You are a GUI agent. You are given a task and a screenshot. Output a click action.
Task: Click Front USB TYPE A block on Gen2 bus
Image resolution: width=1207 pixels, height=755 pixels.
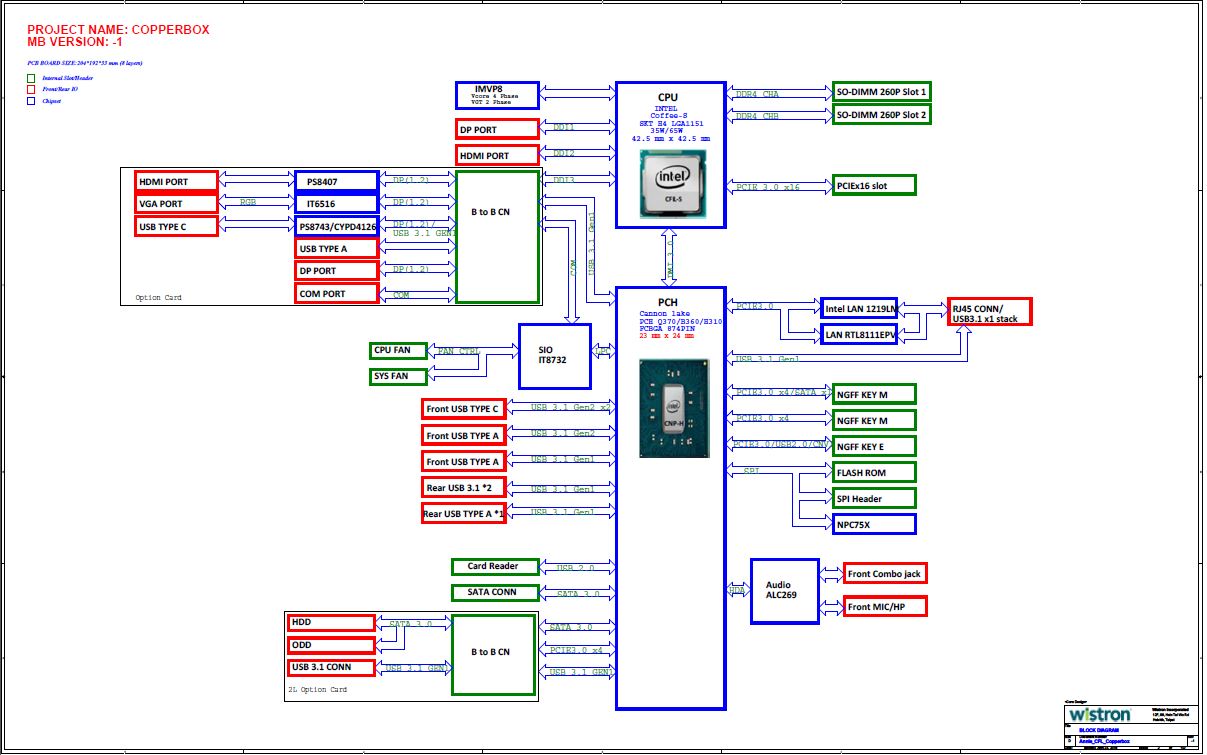[x=463, y=435]
